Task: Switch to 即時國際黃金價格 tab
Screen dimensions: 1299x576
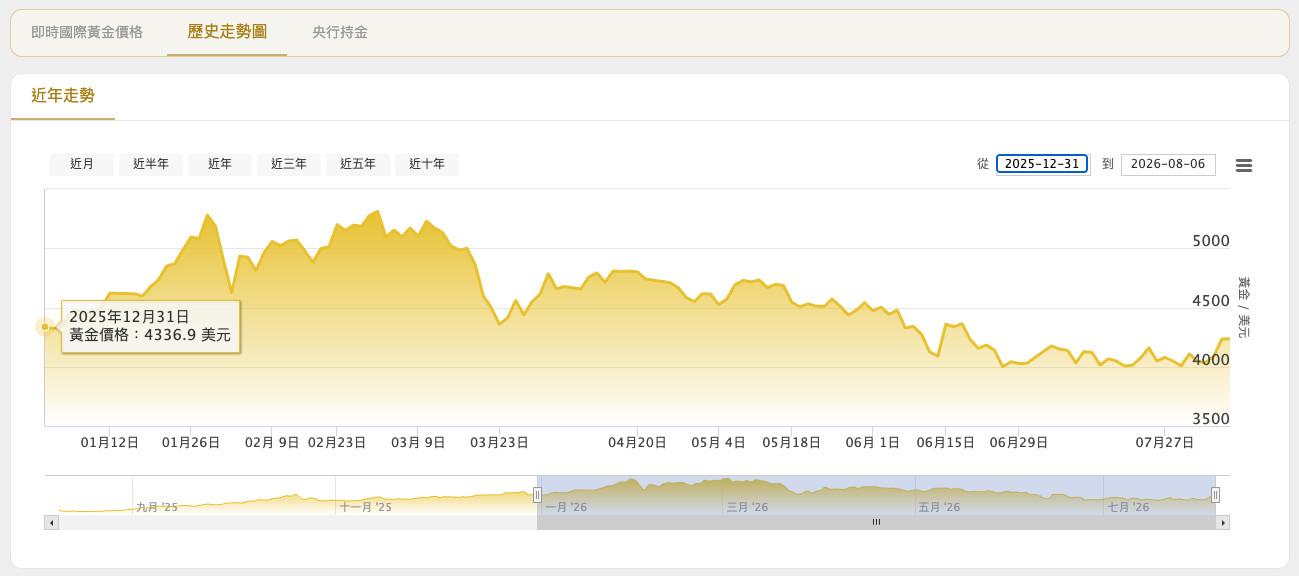Action: click(87, 32)
